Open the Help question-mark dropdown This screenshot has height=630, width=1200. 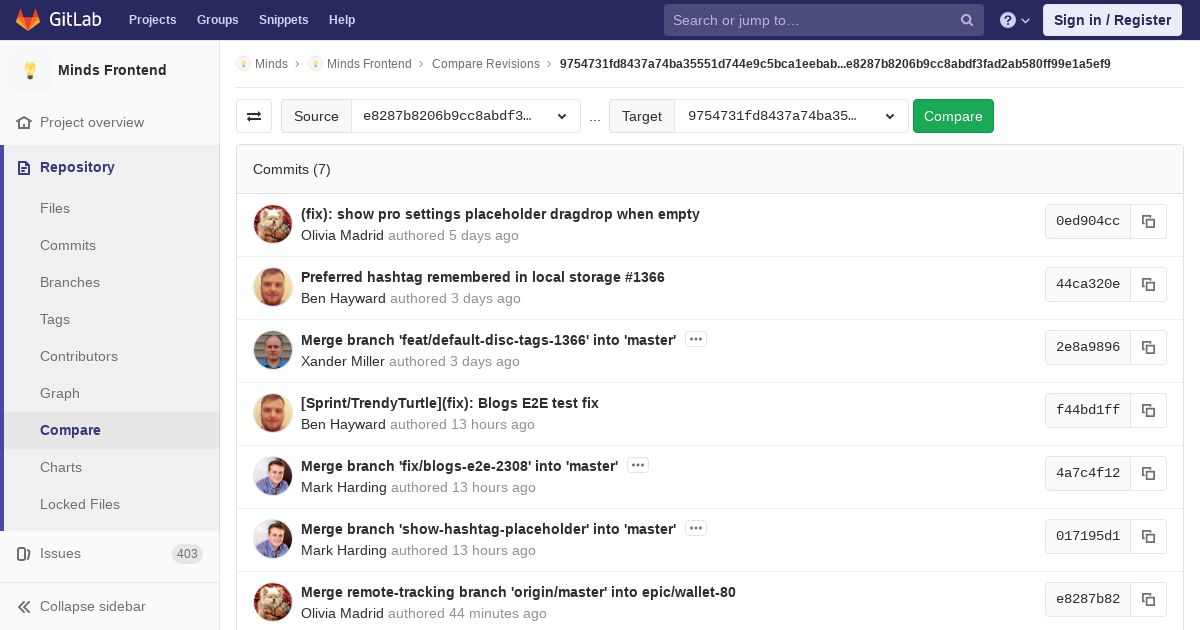[x=1015, y=20]
